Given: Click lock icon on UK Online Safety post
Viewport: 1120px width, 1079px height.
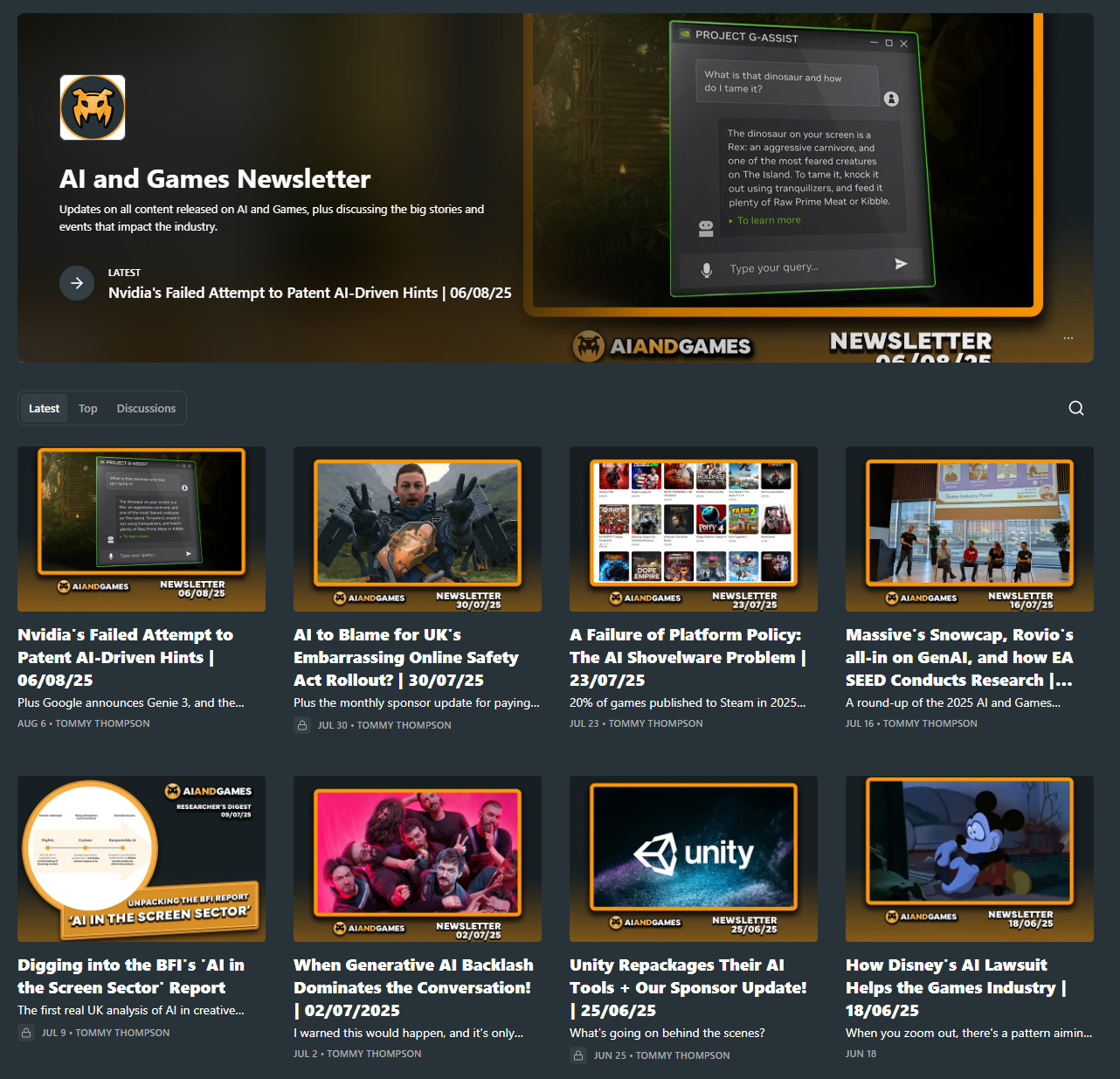Looking at the screenshot, I should click(x=302, y=725).
